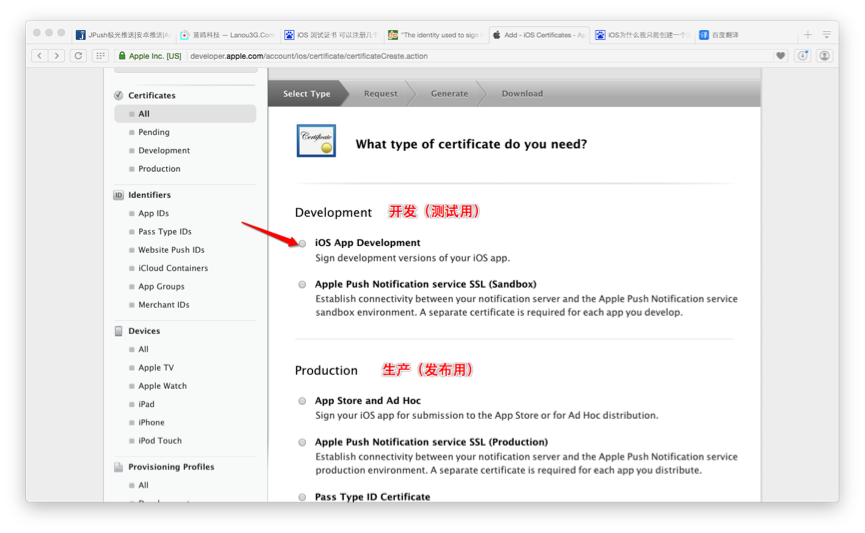This screenshot has width=865, height=533.
Task: Reload the page with the refresh icon
Action: click(x=78, y=56)
